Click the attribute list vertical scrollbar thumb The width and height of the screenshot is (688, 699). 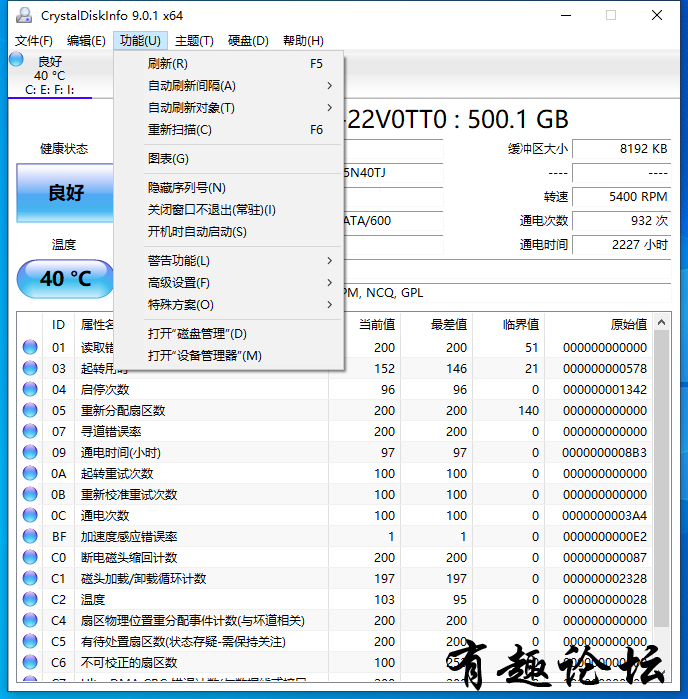tap(662, 478)
